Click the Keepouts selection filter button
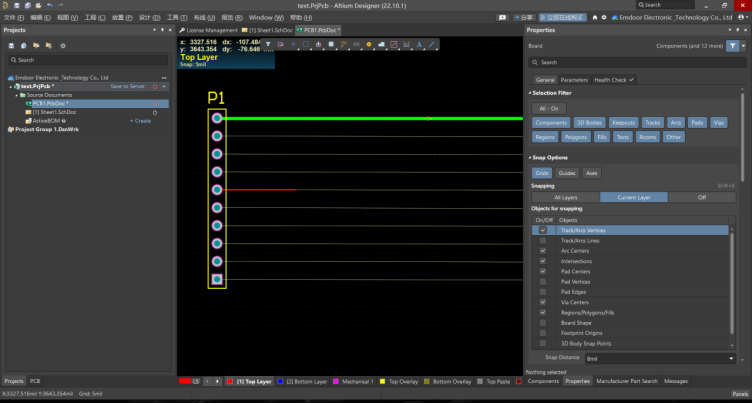This screenshot has width=753, height=404. tap(623, 122)
